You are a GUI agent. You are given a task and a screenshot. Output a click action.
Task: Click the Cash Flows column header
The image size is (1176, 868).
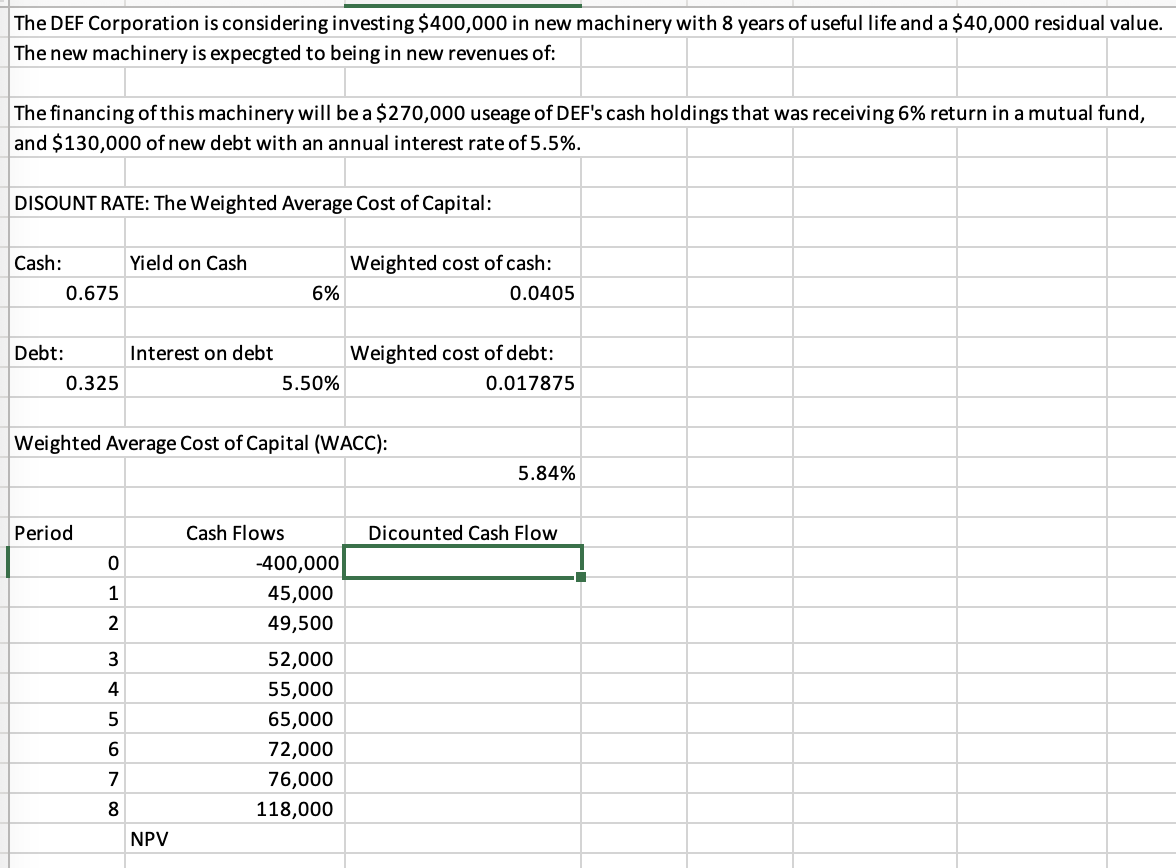click(x=235, y=533)
